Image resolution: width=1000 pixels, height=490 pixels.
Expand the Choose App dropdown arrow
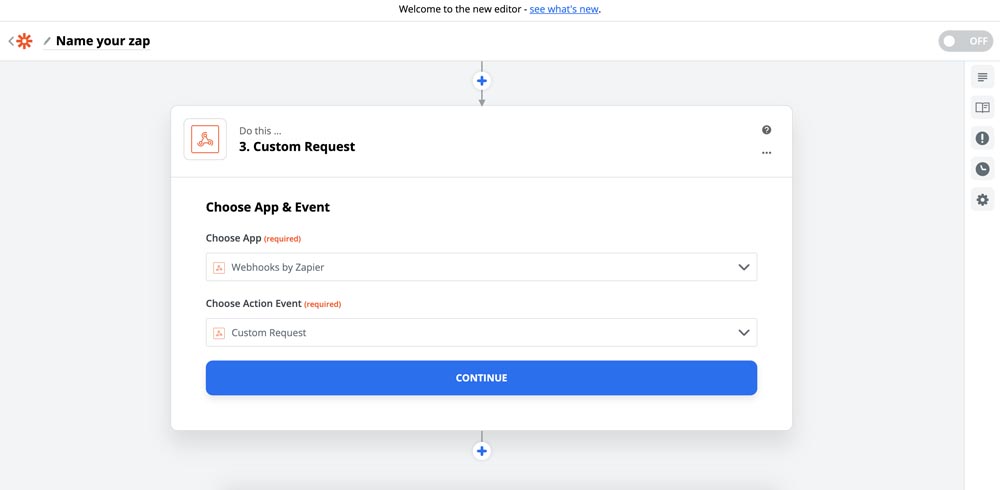coord(743,267)
